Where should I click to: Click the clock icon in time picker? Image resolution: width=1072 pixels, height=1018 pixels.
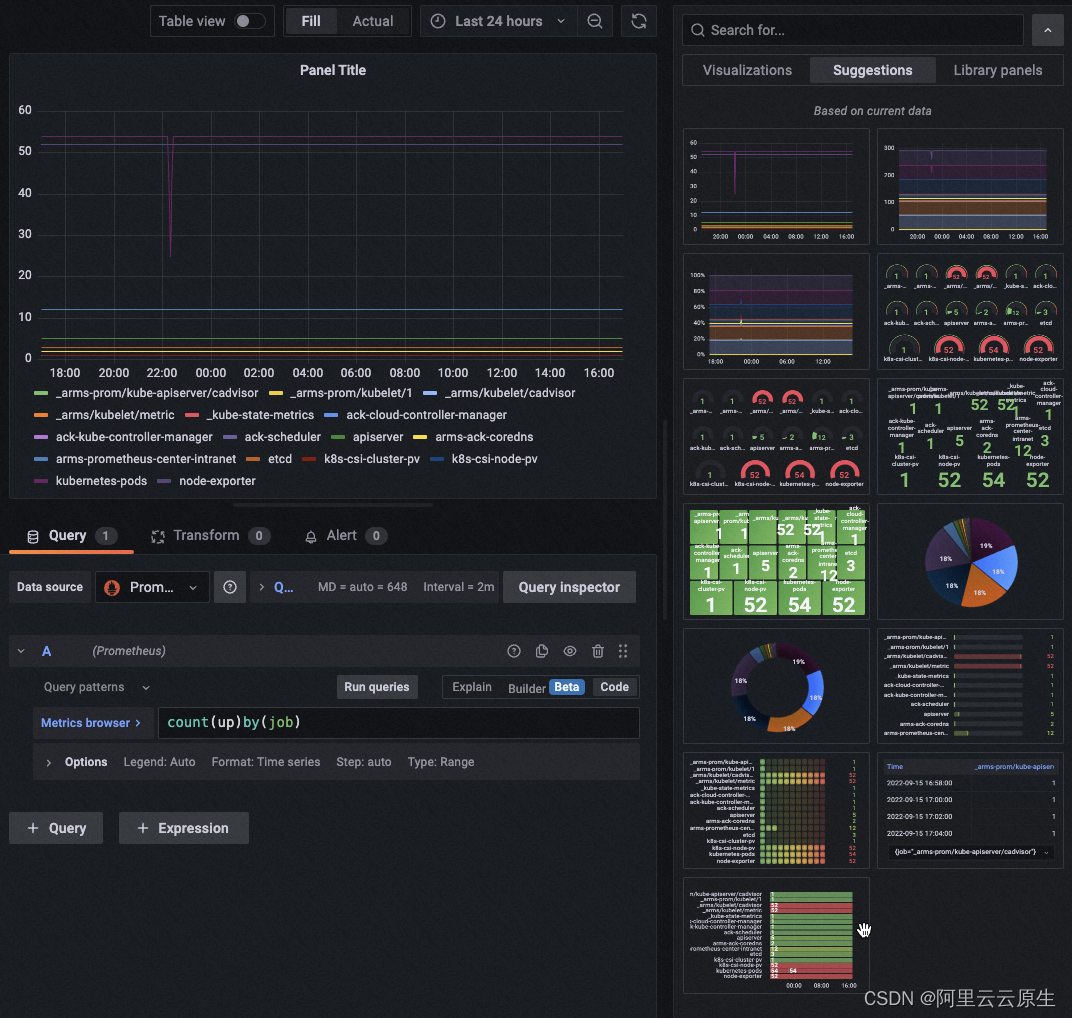pyautogui.click(x=438, y=21)
